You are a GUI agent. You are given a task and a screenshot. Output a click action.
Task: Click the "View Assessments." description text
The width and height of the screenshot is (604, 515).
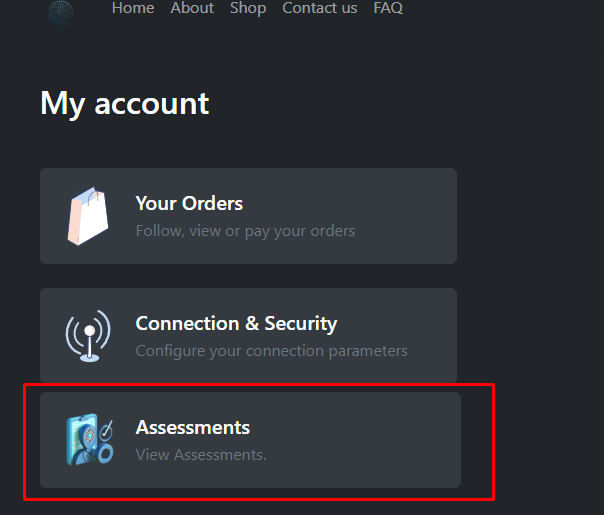(x=201, y=455)
